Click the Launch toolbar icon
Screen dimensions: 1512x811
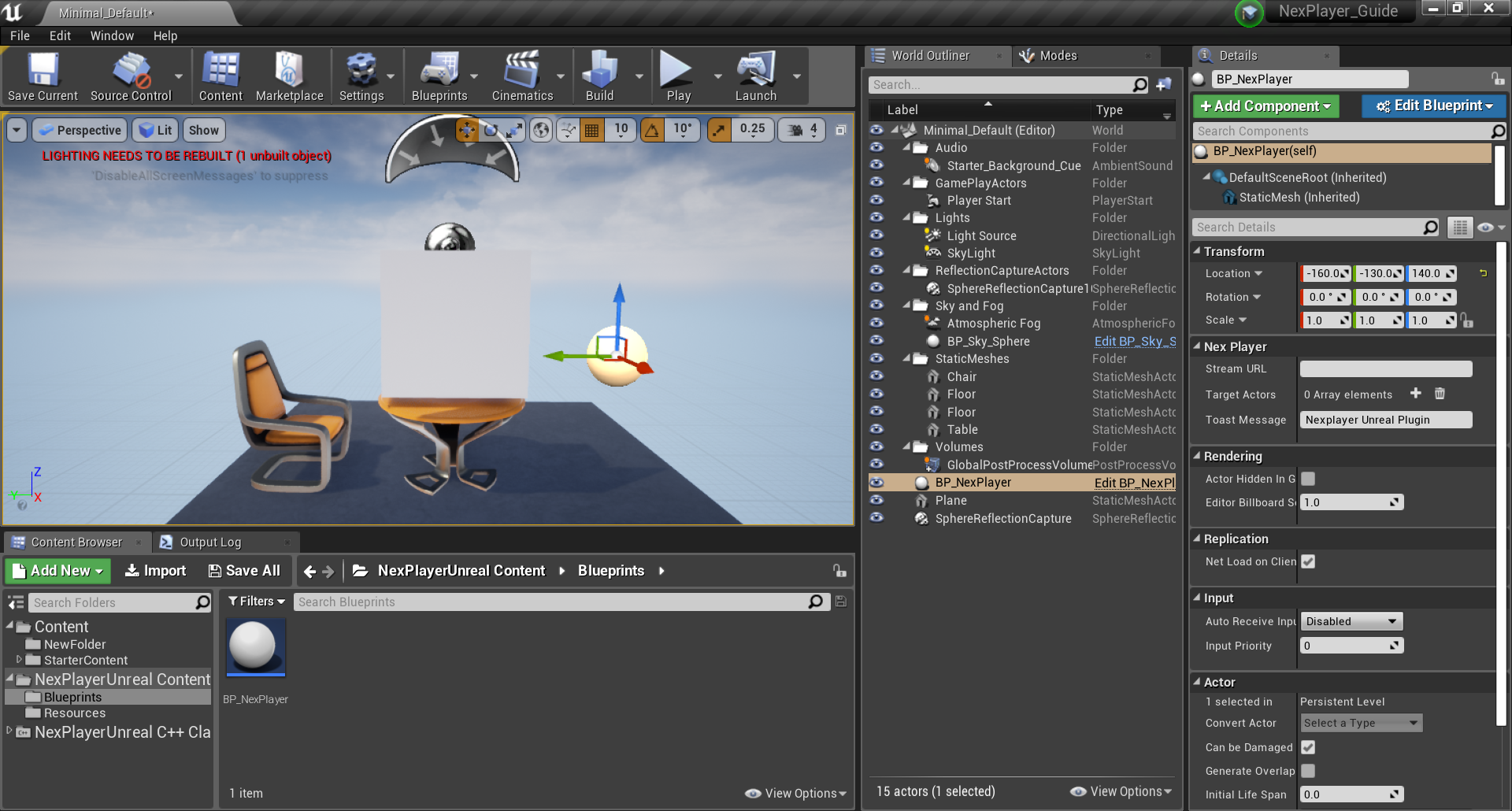coord(756,76)
